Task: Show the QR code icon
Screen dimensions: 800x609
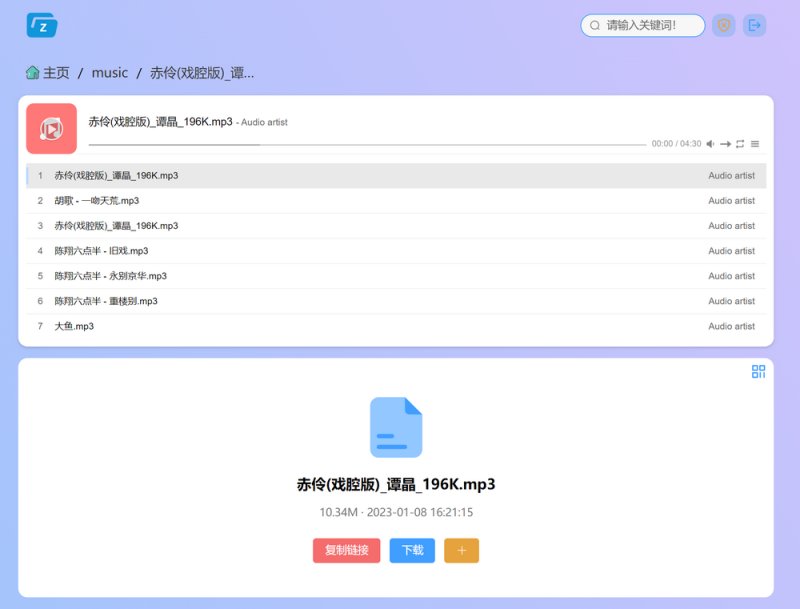Action: [758, 371]
